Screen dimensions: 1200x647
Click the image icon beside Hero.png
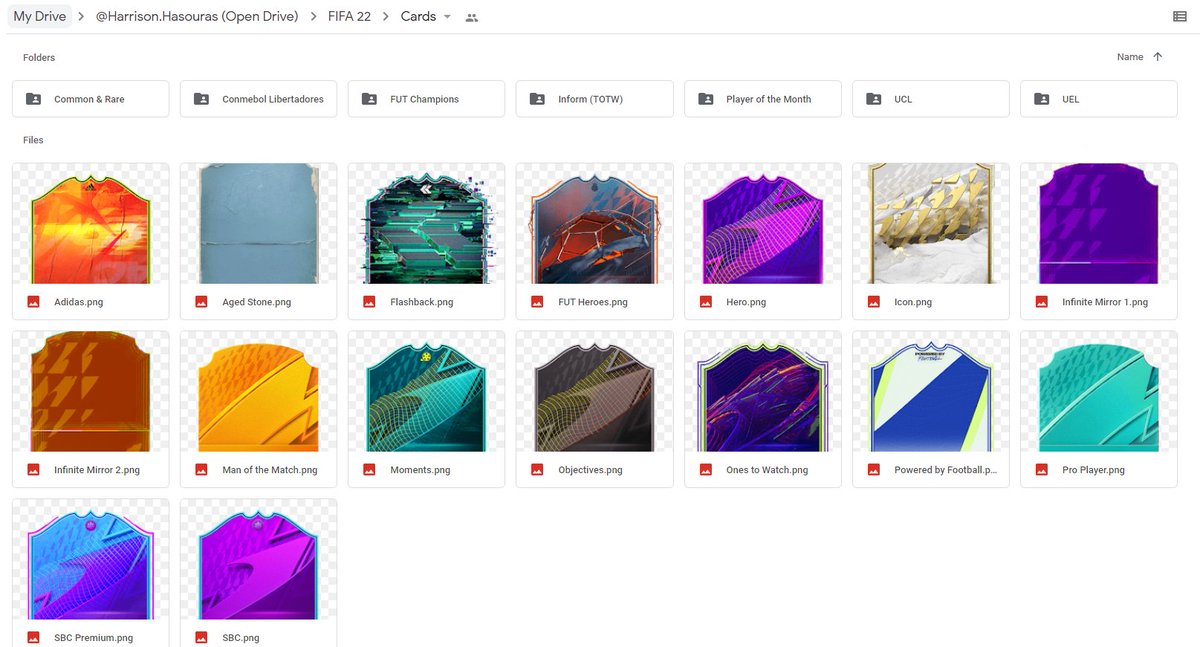(x=705, y=301)
